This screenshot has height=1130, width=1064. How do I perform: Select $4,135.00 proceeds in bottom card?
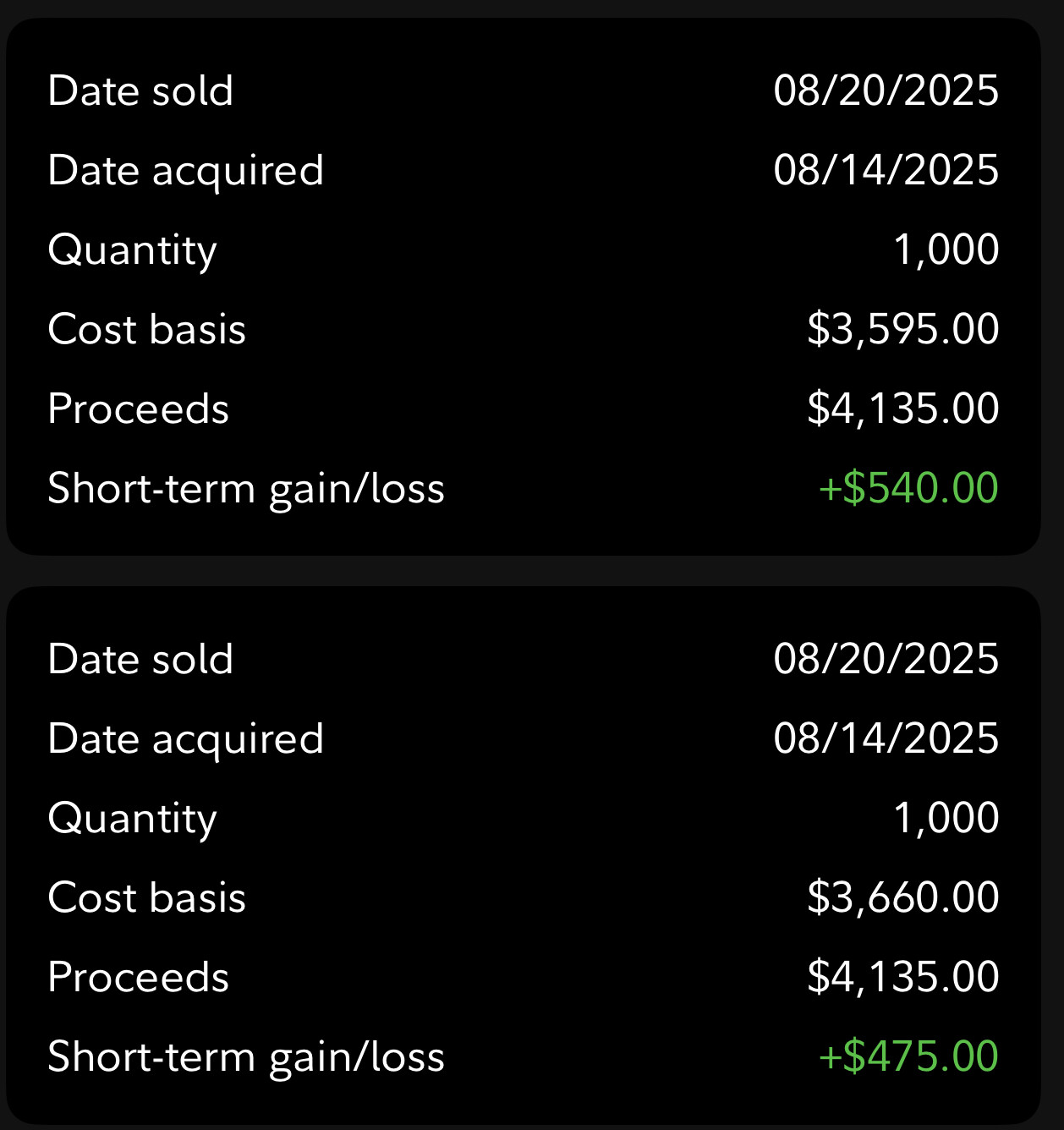[902, 977]
